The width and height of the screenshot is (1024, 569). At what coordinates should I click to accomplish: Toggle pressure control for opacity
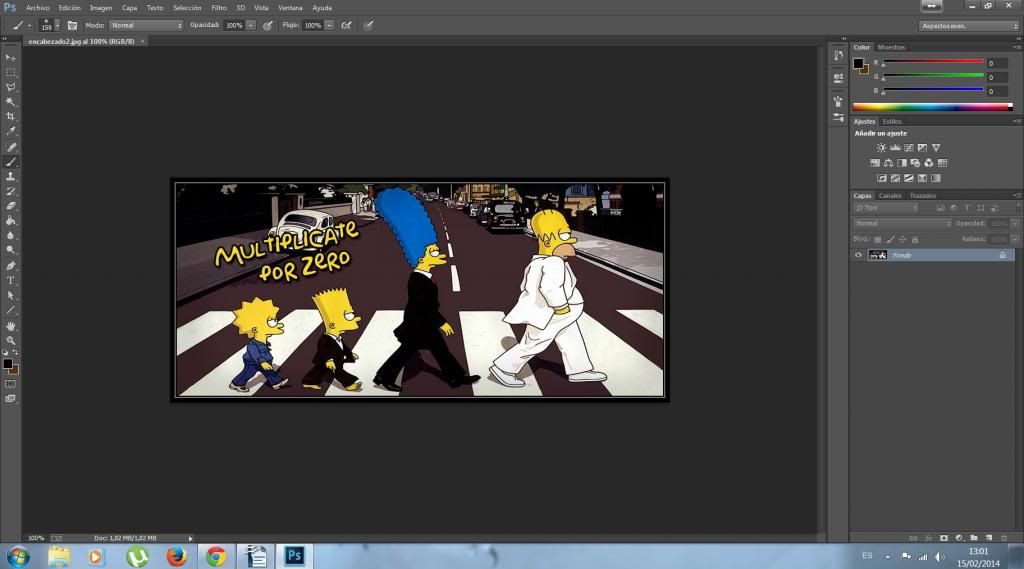268,25
